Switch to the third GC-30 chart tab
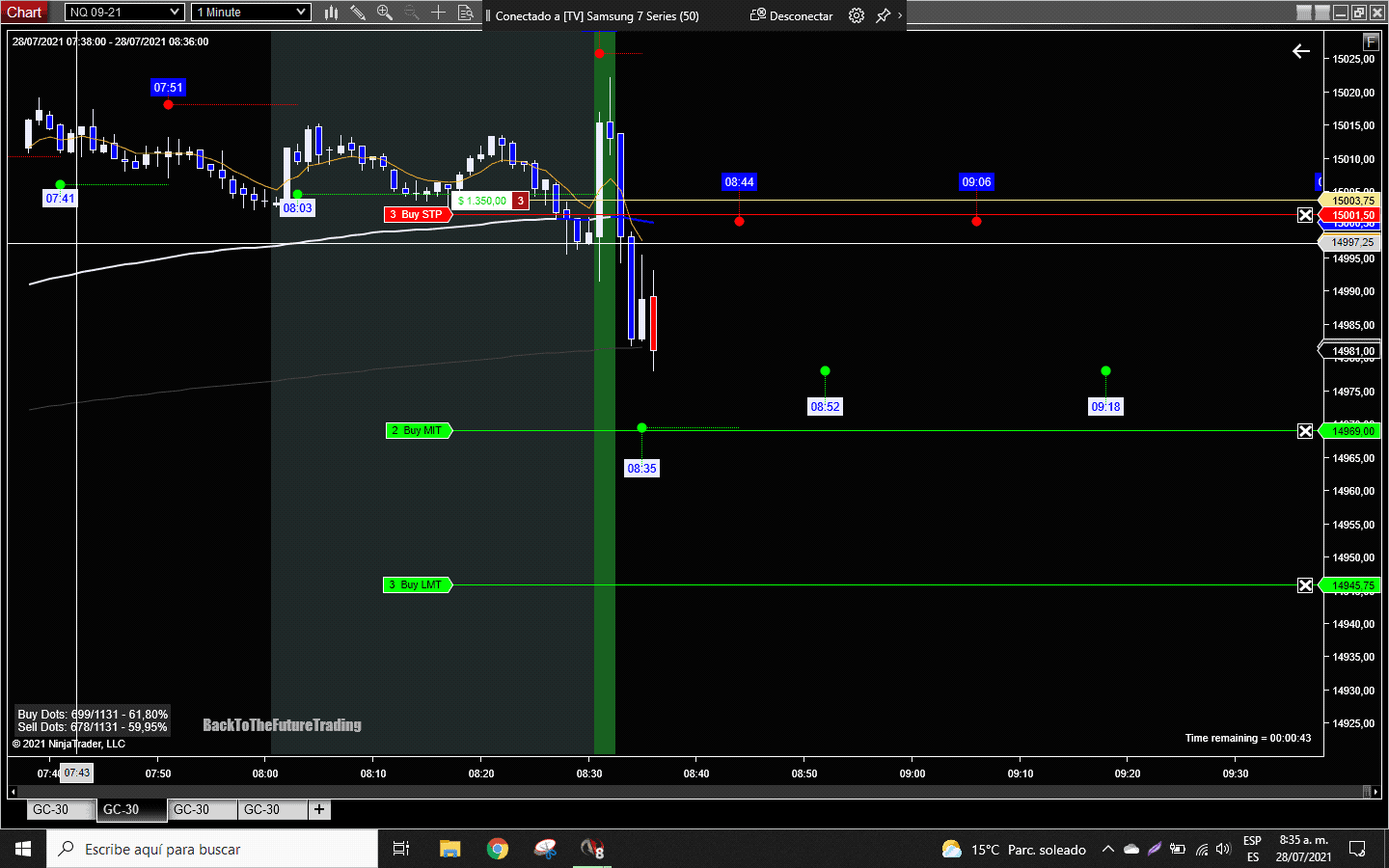 [x=202, y=809]
